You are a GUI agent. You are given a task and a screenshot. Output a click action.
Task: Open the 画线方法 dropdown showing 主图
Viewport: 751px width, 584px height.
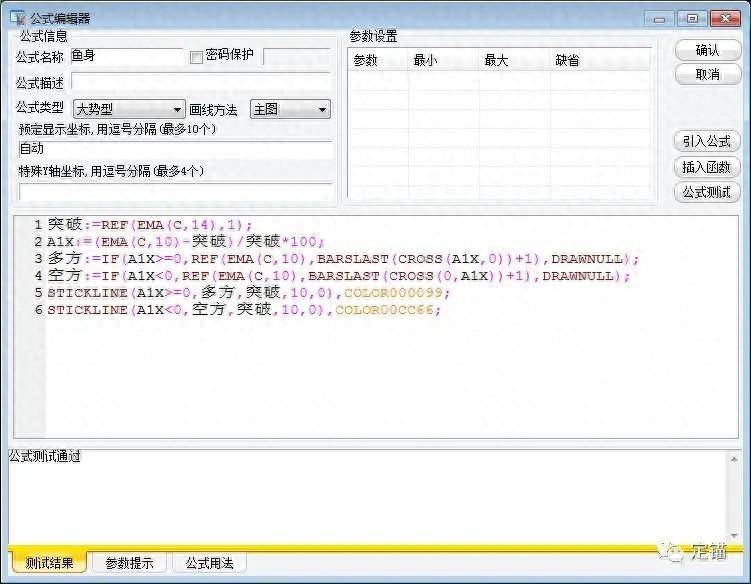coord(290,109)
